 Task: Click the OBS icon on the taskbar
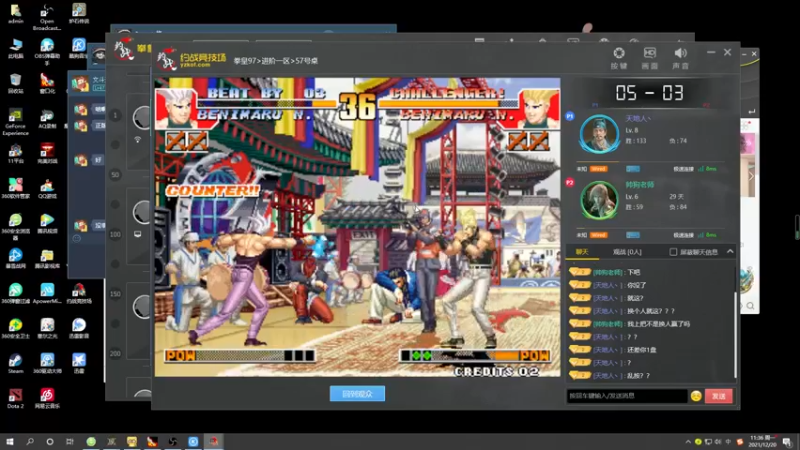tap(172, 441)
